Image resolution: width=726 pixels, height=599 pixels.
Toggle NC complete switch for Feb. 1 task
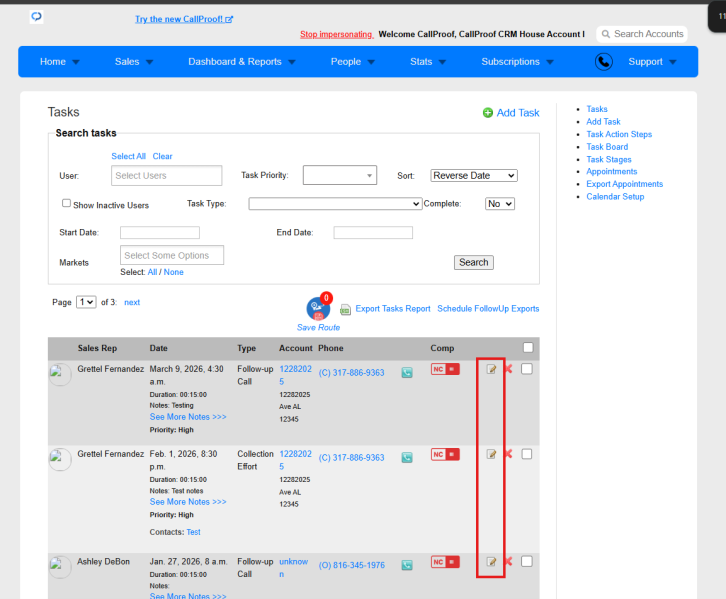445,454
